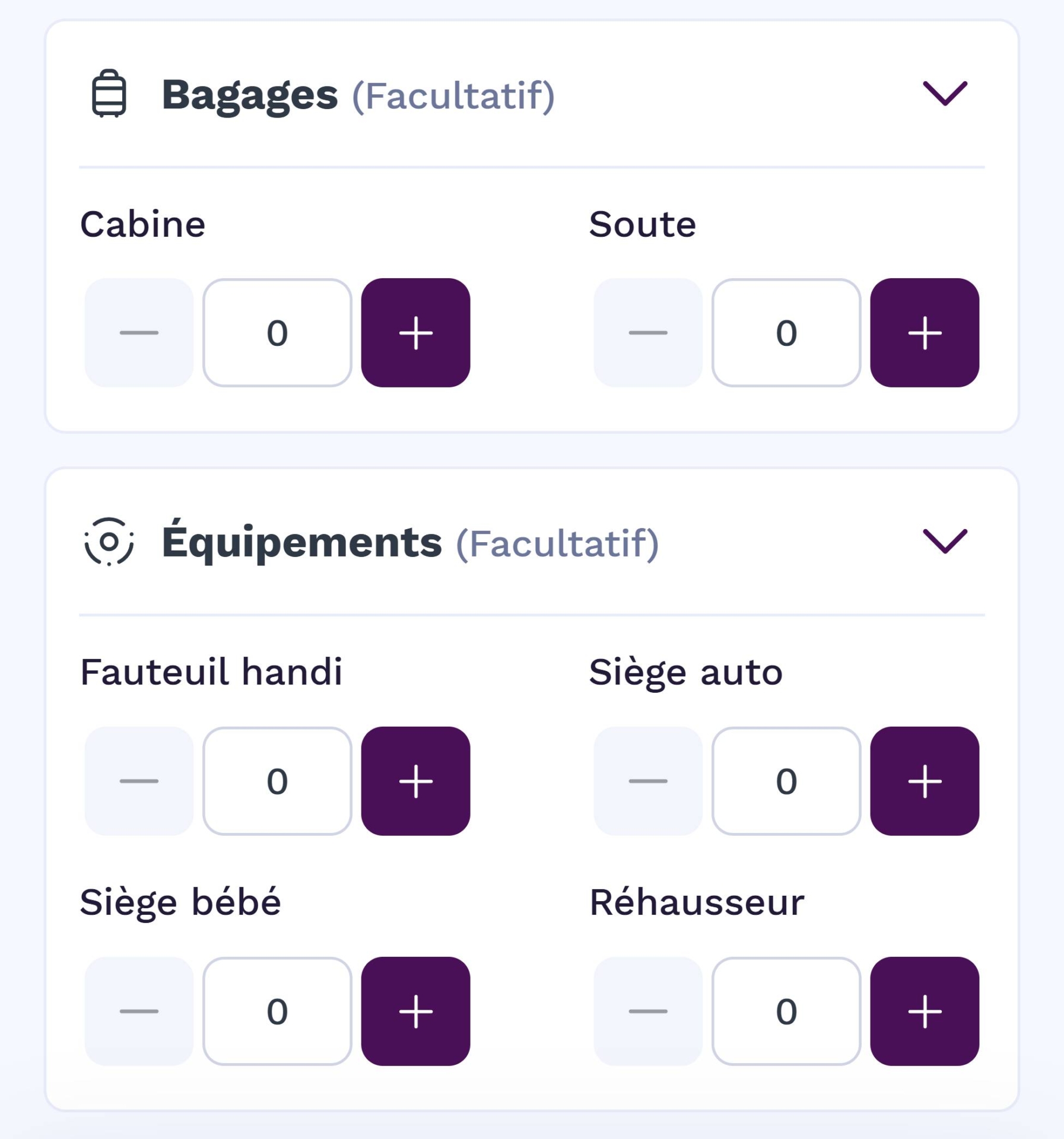Viewport: 1064px width, 1139px height.
Task: Collapse the Bagages section chevron
Action: (945, 94)
